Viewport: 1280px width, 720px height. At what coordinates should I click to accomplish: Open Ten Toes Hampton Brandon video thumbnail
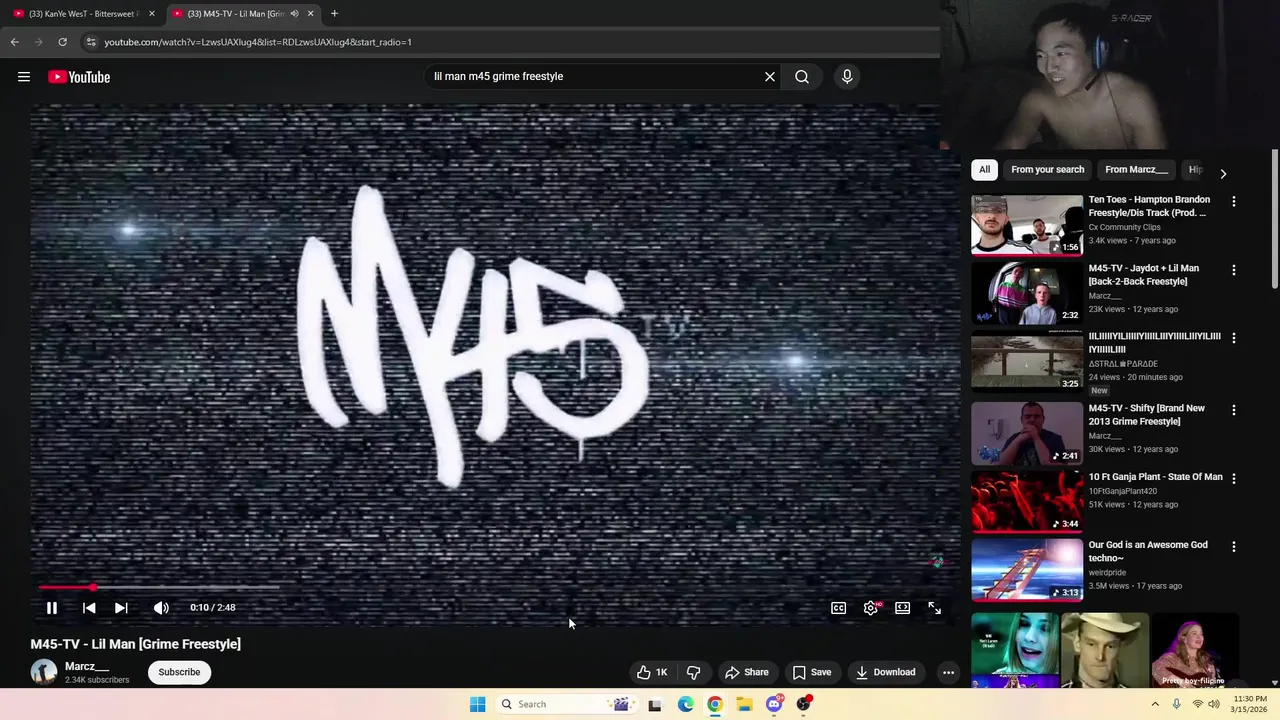point(1027,225)
